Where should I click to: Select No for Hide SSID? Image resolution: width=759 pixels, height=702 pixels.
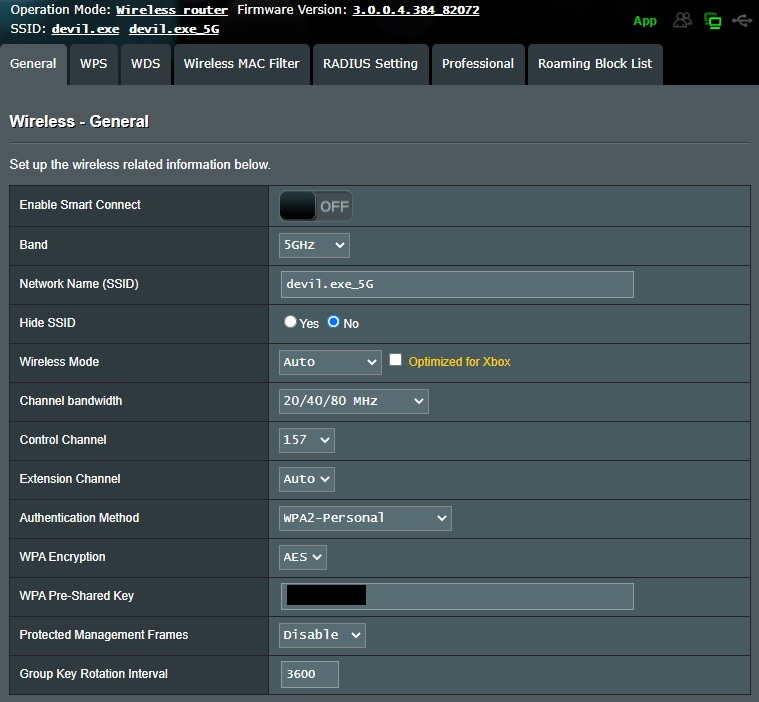tap(334, 322)
